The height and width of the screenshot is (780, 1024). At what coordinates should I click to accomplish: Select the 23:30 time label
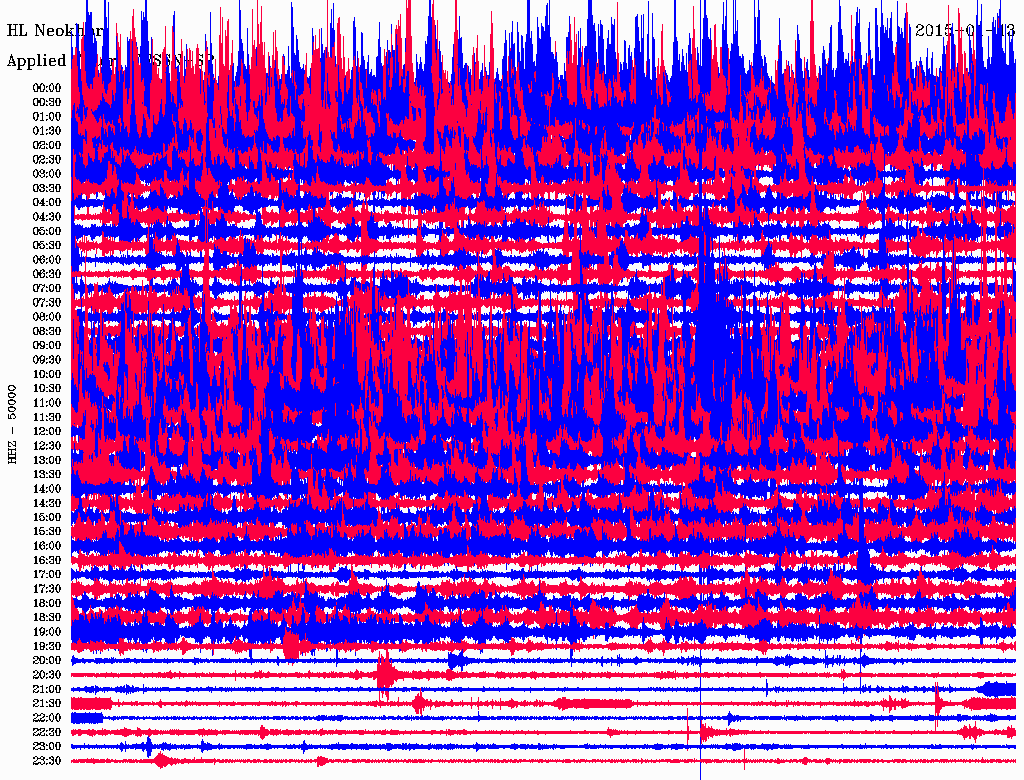click(x=47, y=761)
